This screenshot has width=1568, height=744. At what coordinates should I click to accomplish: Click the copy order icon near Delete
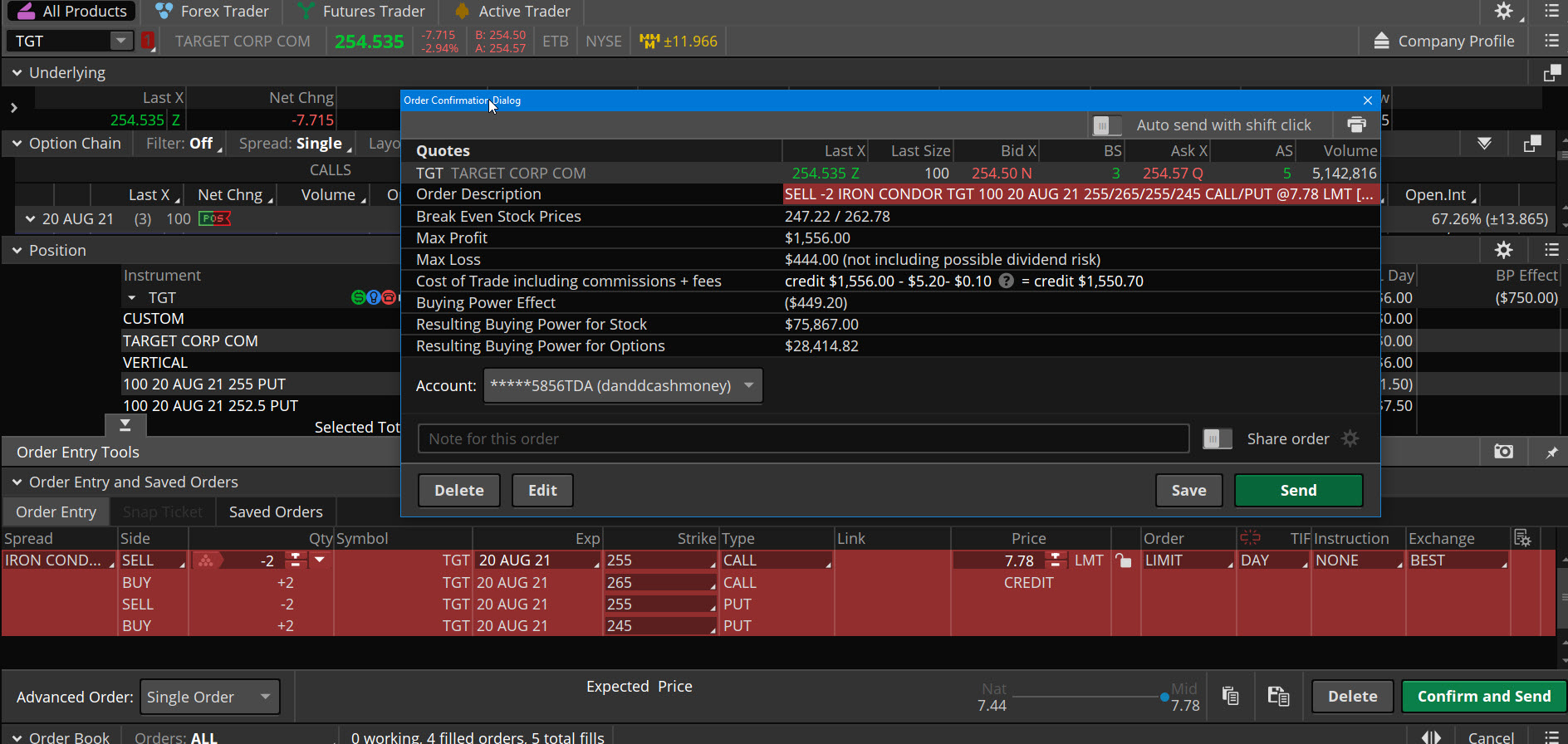1230,696
